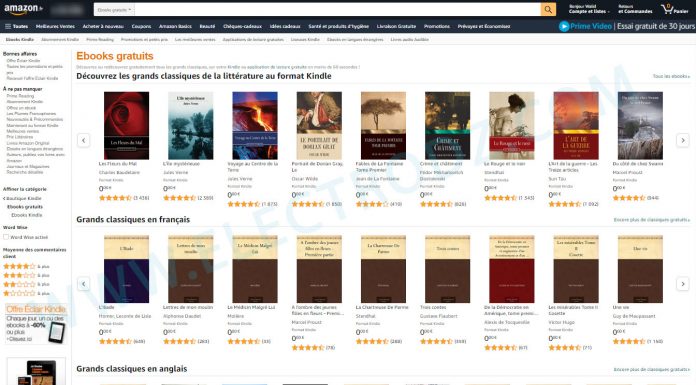The image size is (696, 385).
Task: Open Les Fleurs du Mal book cover
Action: [x=127, y=126]
